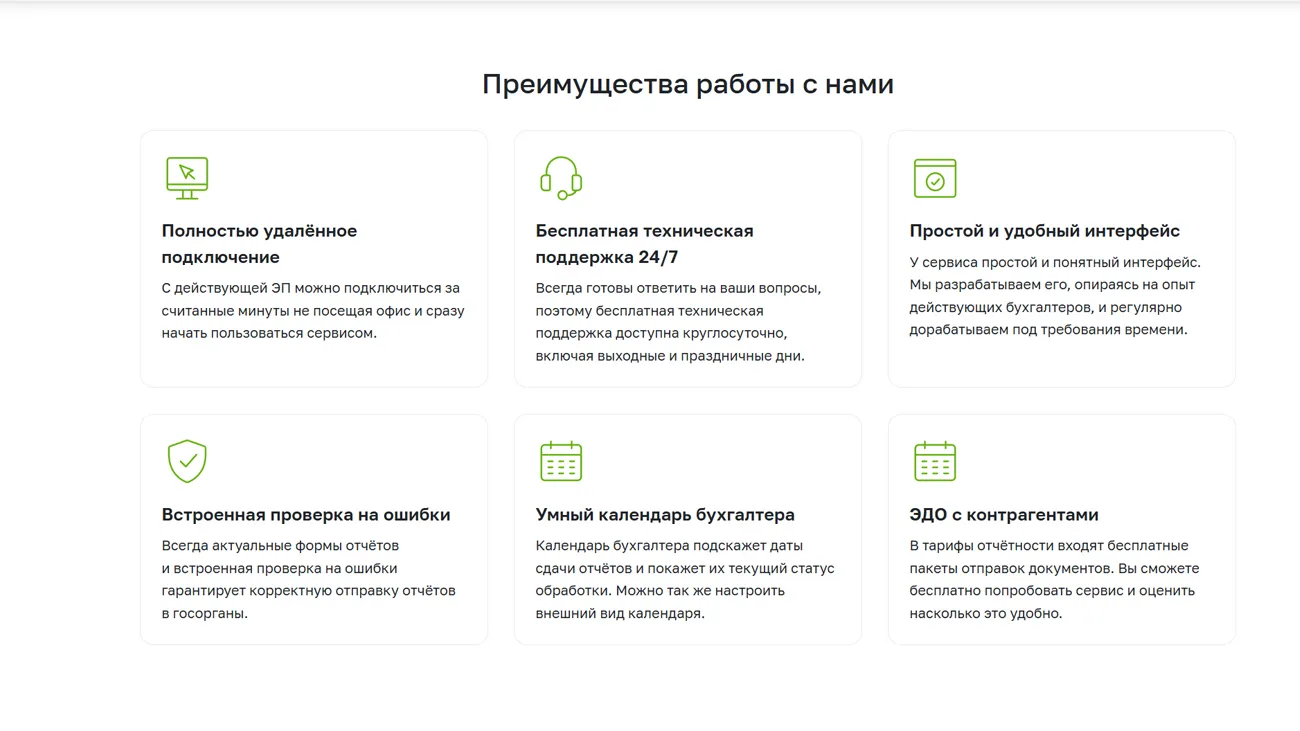The height and width of the screenshot is (731, 1300).
Task: Click the headset support icon
Action: point(561,178)
